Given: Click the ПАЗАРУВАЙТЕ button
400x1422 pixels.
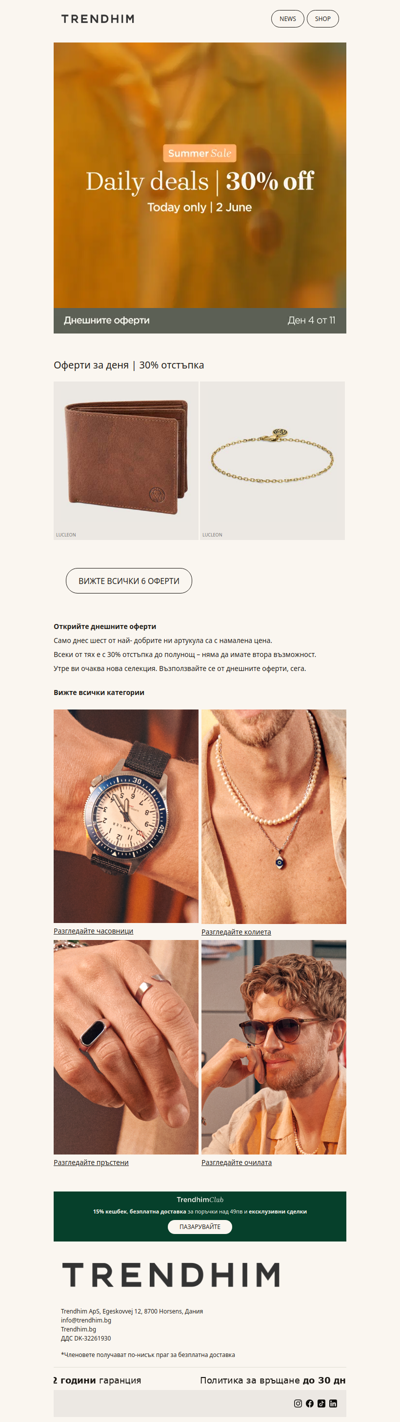Looking at the screenshot, I should click(x=200, y=1227).
